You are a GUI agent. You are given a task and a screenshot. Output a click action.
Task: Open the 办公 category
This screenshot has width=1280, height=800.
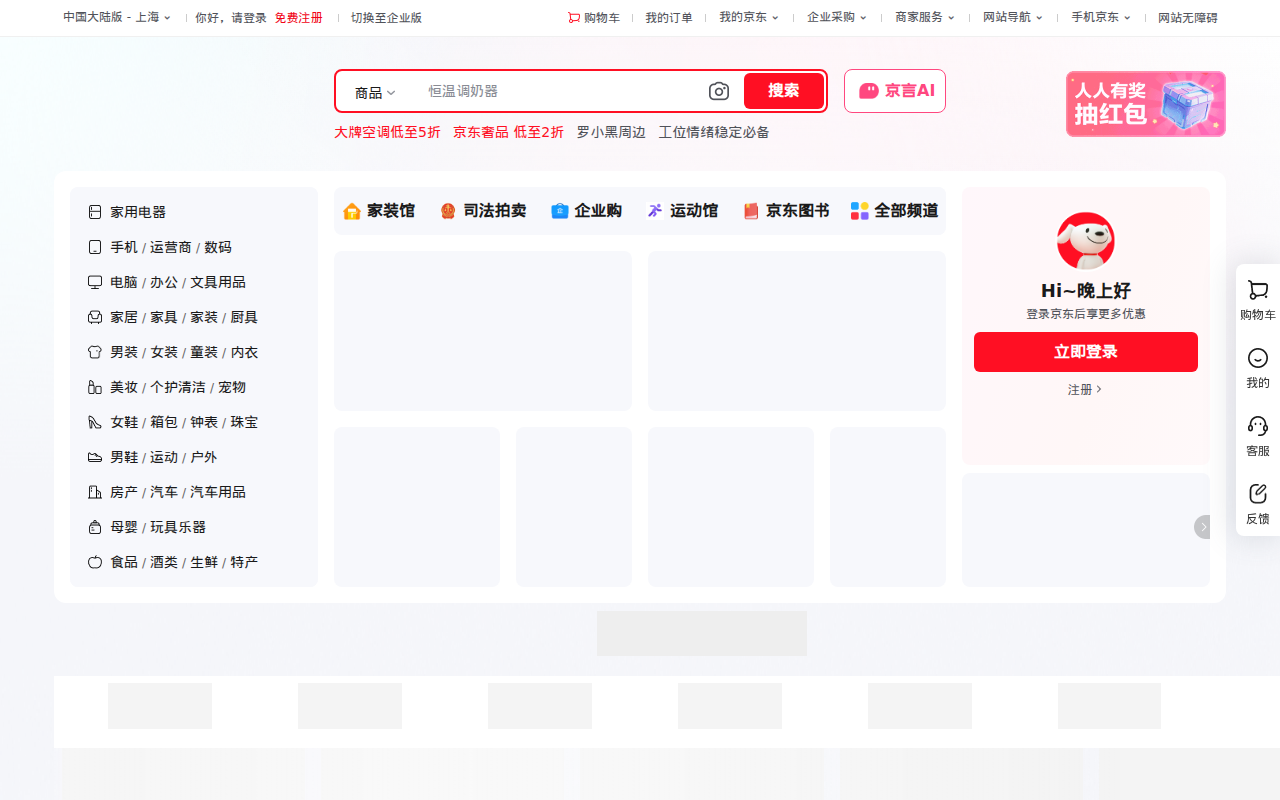164,282
